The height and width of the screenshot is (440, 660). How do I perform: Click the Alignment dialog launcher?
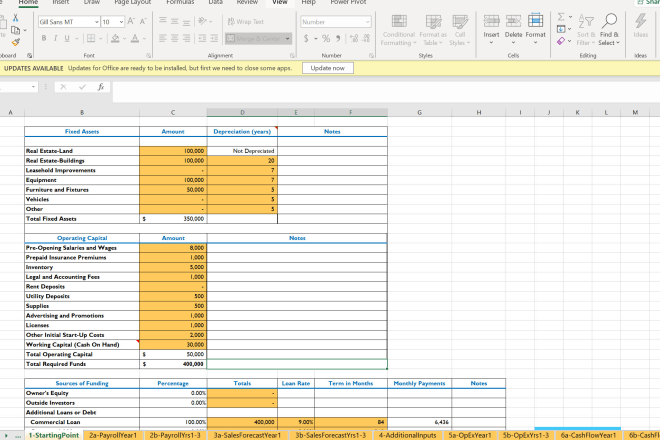tap(292, 56)
